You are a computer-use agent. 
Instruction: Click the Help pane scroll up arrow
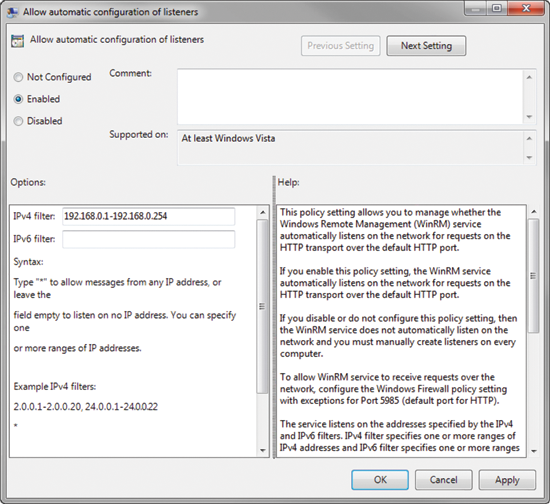coord(534,211)
